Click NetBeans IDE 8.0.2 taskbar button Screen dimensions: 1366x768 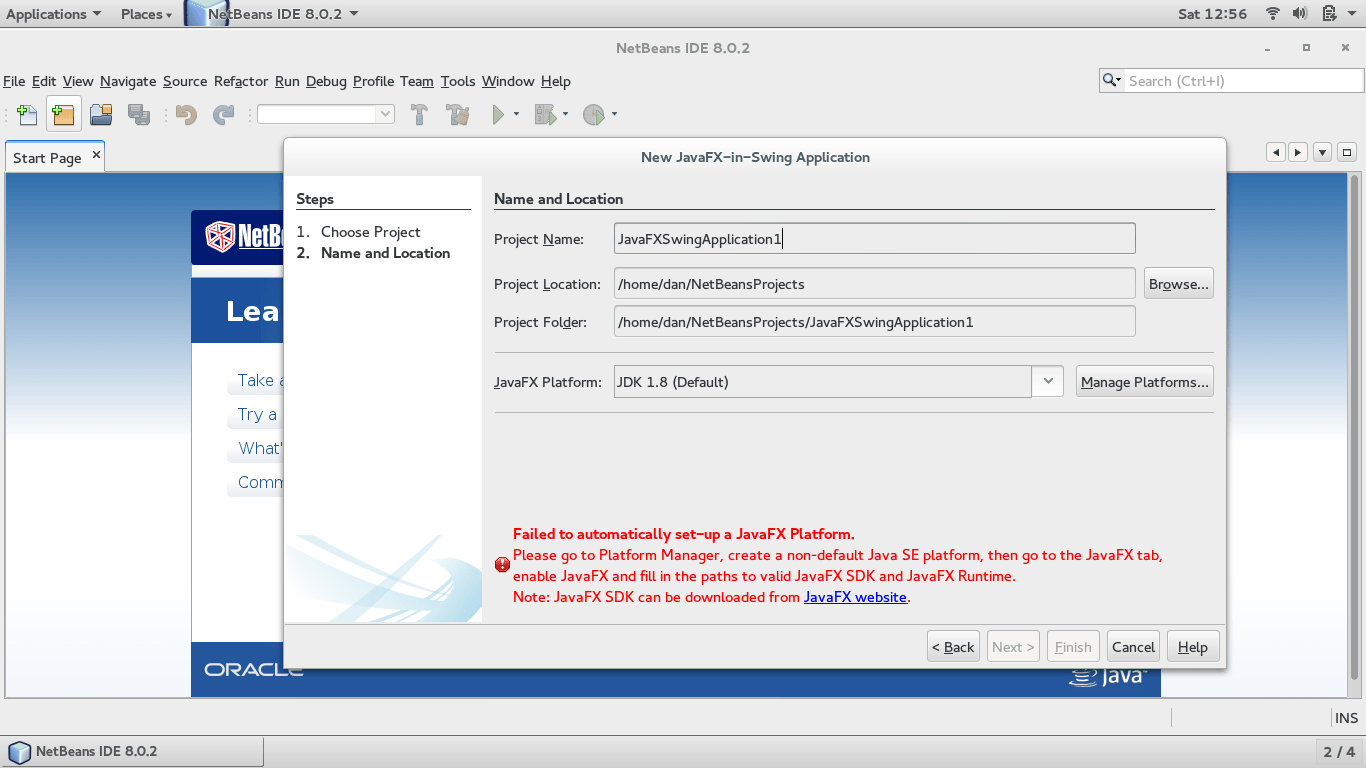tap(133, 751)
